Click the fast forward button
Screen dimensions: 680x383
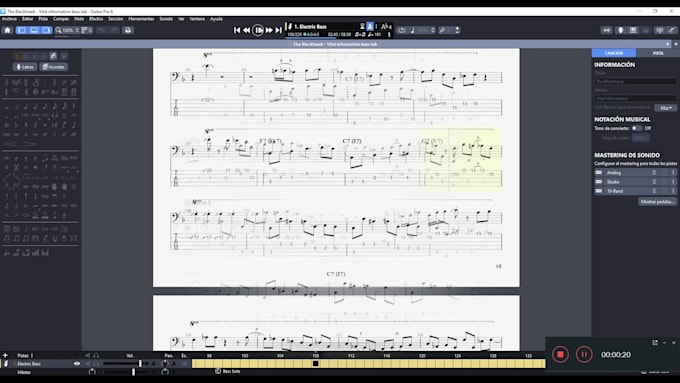(x=269, y=30)
